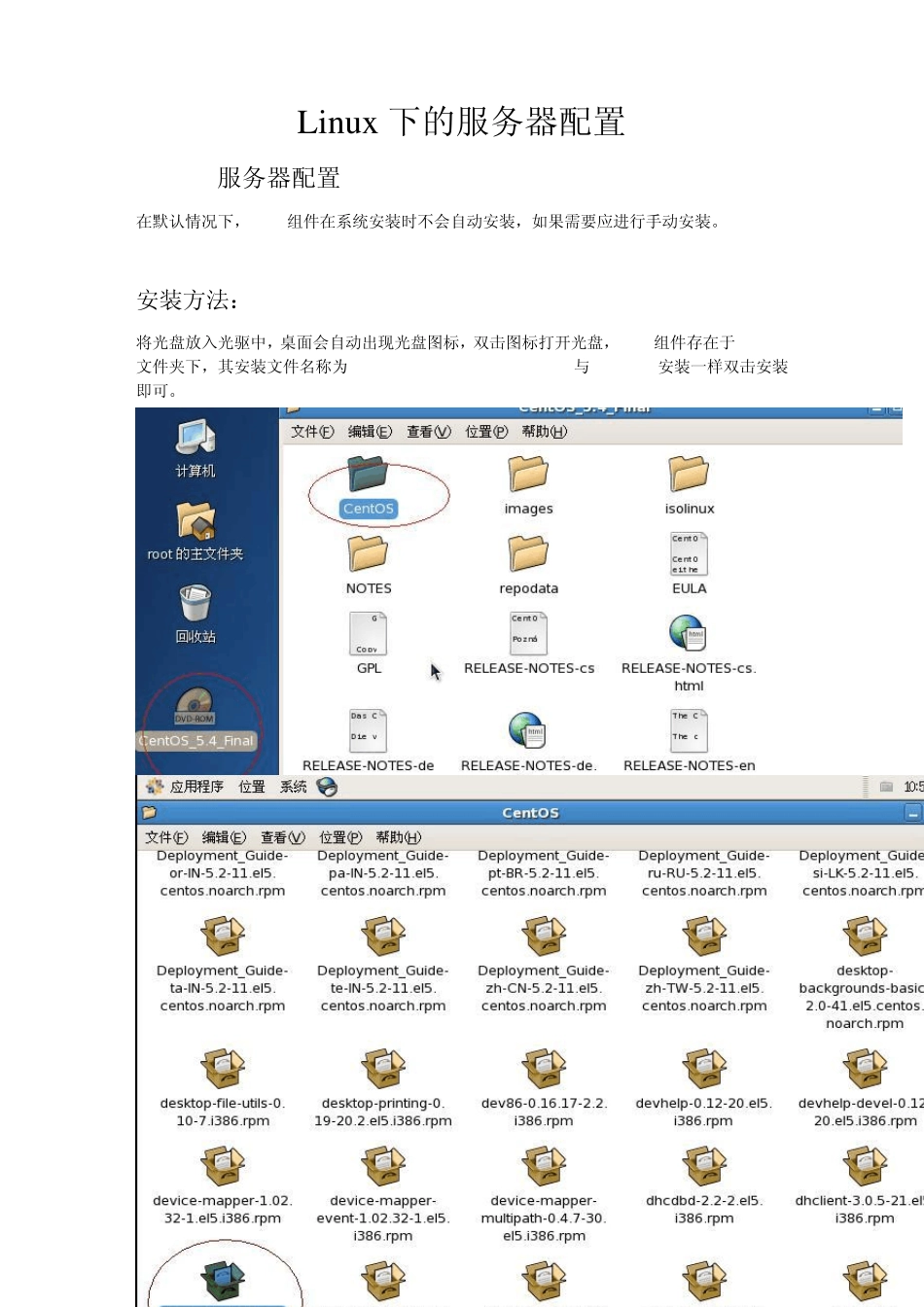
Task: Open 编辑(E) menu in CentOS window
Action: [224, 837]
